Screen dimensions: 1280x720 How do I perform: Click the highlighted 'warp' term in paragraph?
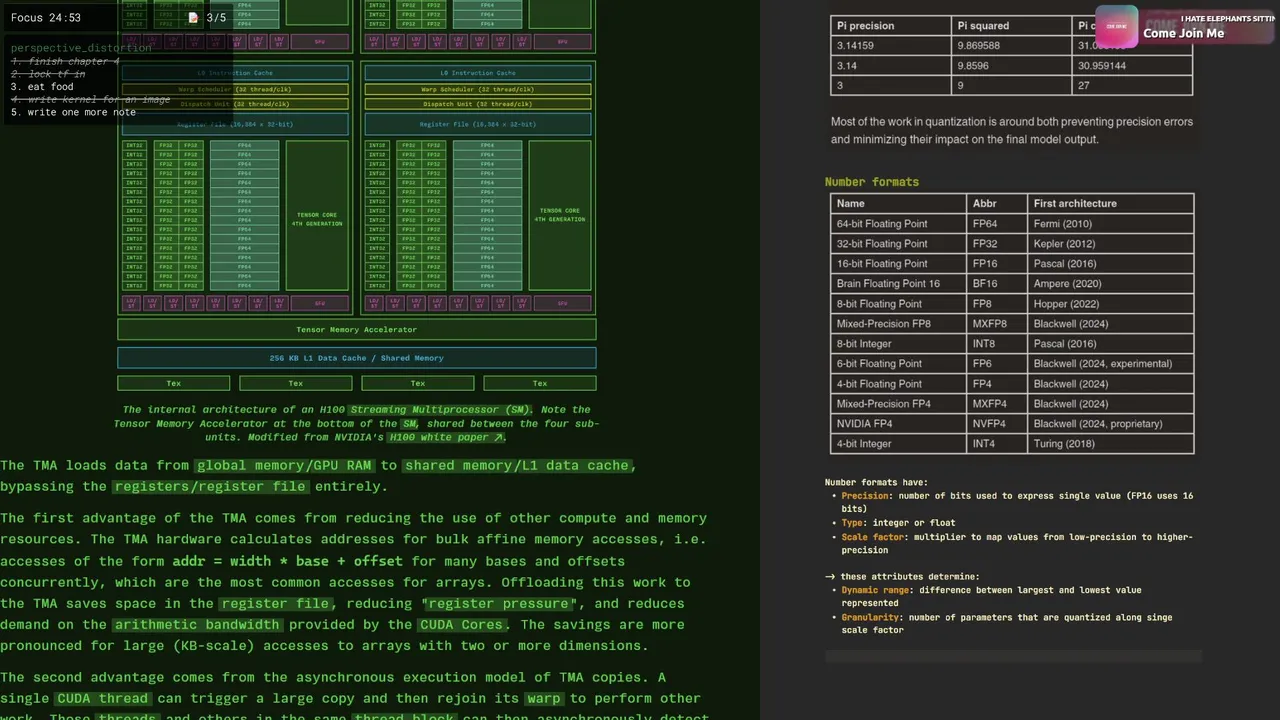point(544,698)
